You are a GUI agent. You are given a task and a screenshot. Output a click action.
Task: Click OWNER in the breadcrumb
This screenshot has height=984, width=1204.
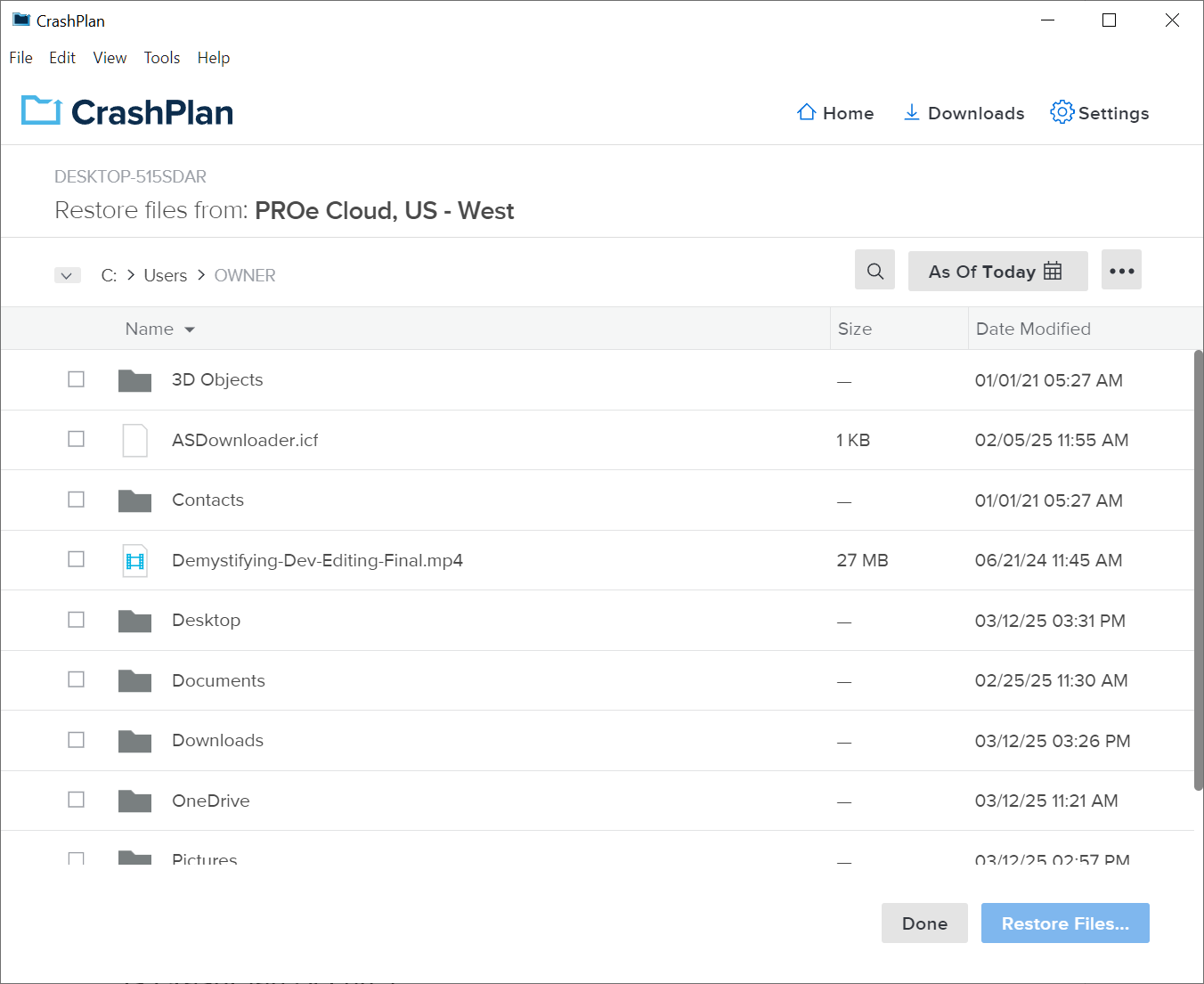click(245, 275)
